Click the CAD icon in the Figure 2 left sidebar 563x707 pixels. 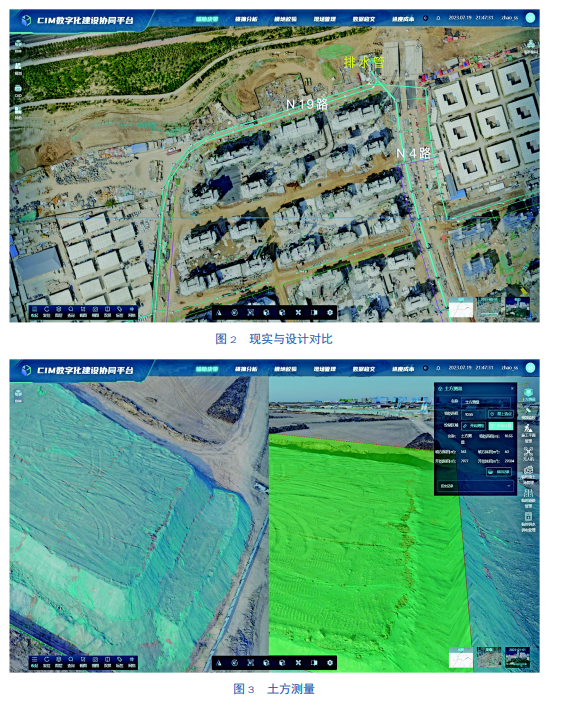click(18, 88)
